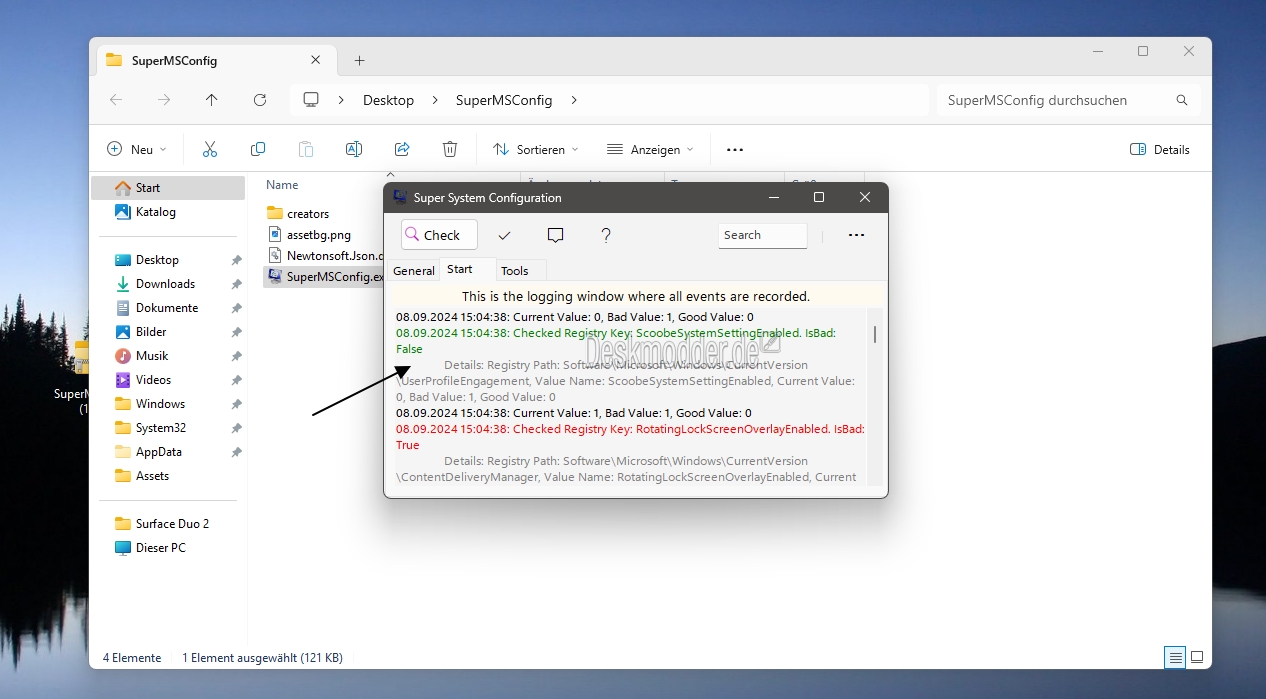Click the checkmark apply icon

pos(505,235)
